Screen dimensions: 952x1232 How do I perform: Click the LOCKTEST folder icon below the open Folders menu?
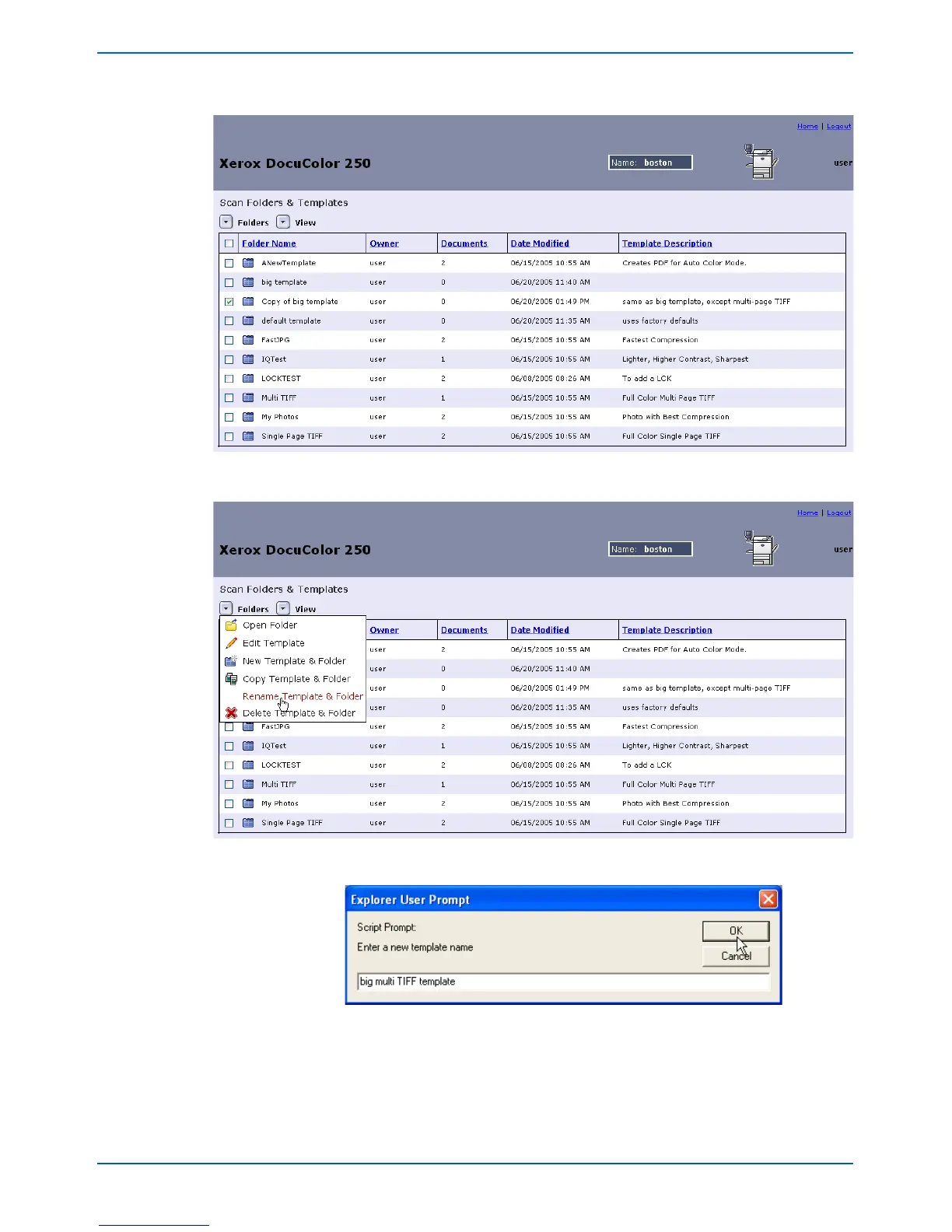coord(248,765)
